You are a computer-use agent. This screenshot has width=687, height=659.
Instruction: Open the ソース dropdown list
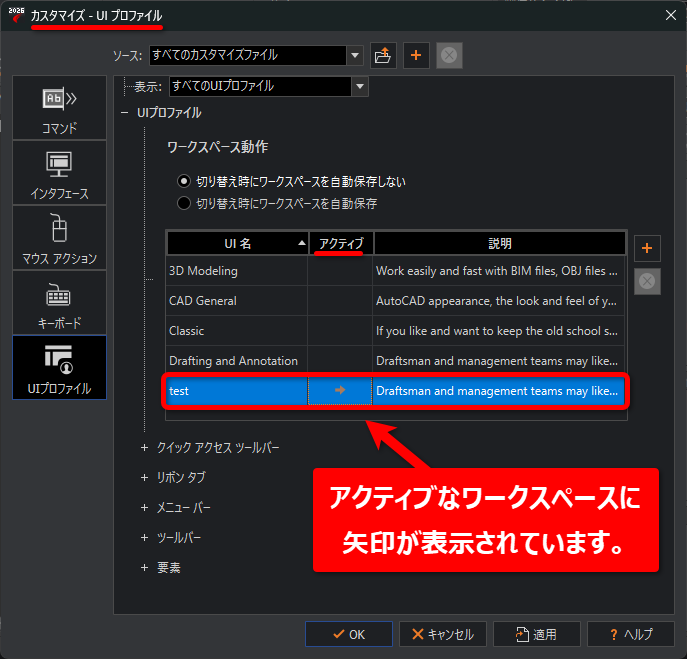tap(355, 56)
